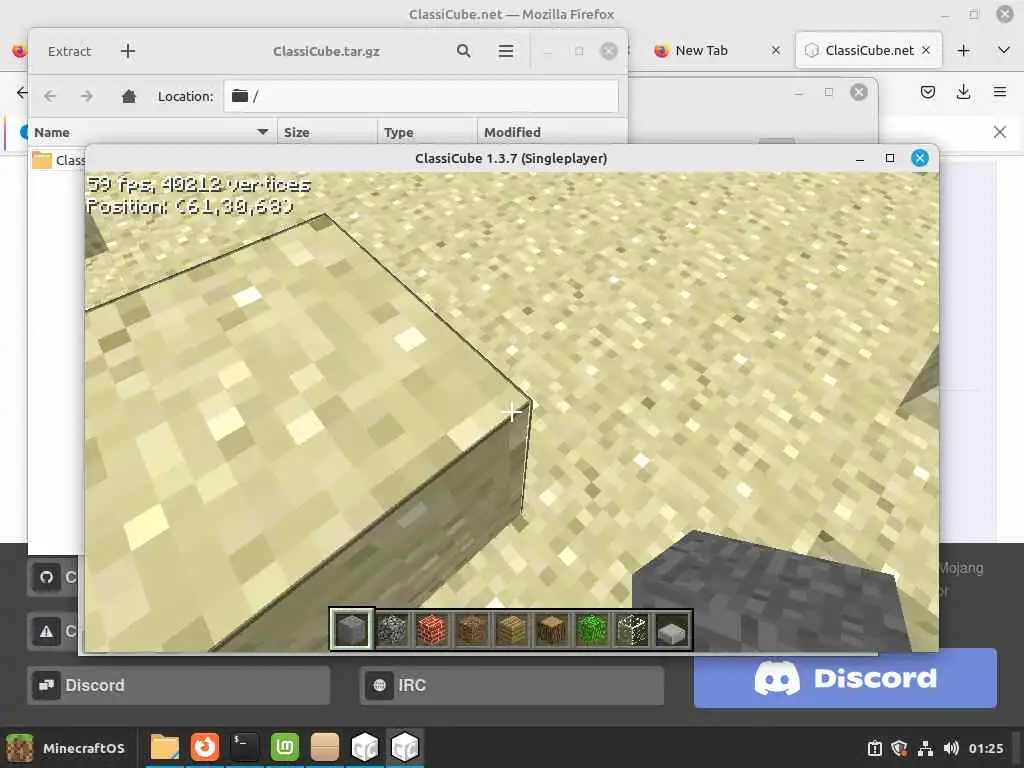
Task: Open file manager from taskbar
Action: click(x=165, y=747)
